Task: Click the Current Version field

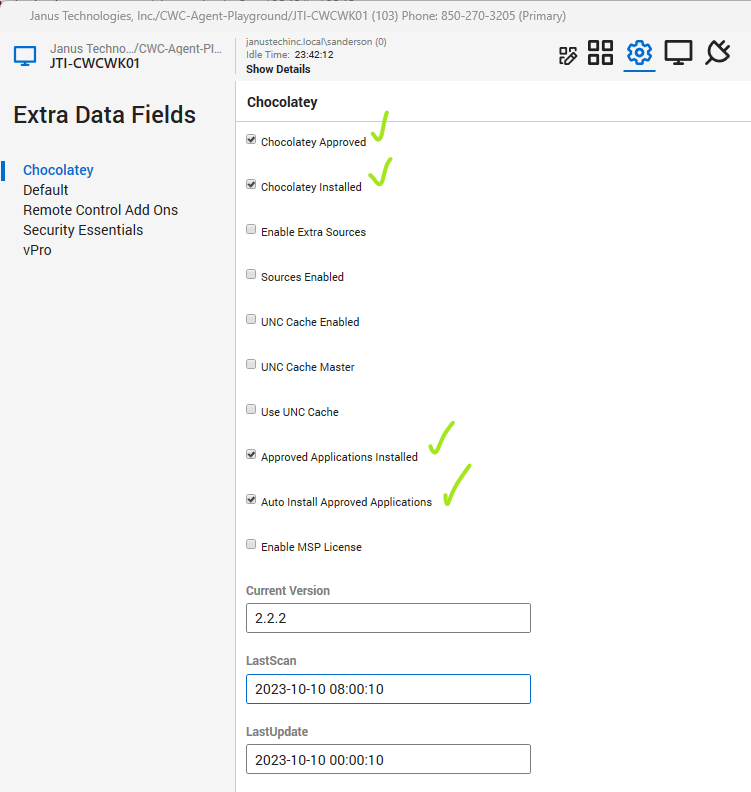Action: click(x=388, y=618)
